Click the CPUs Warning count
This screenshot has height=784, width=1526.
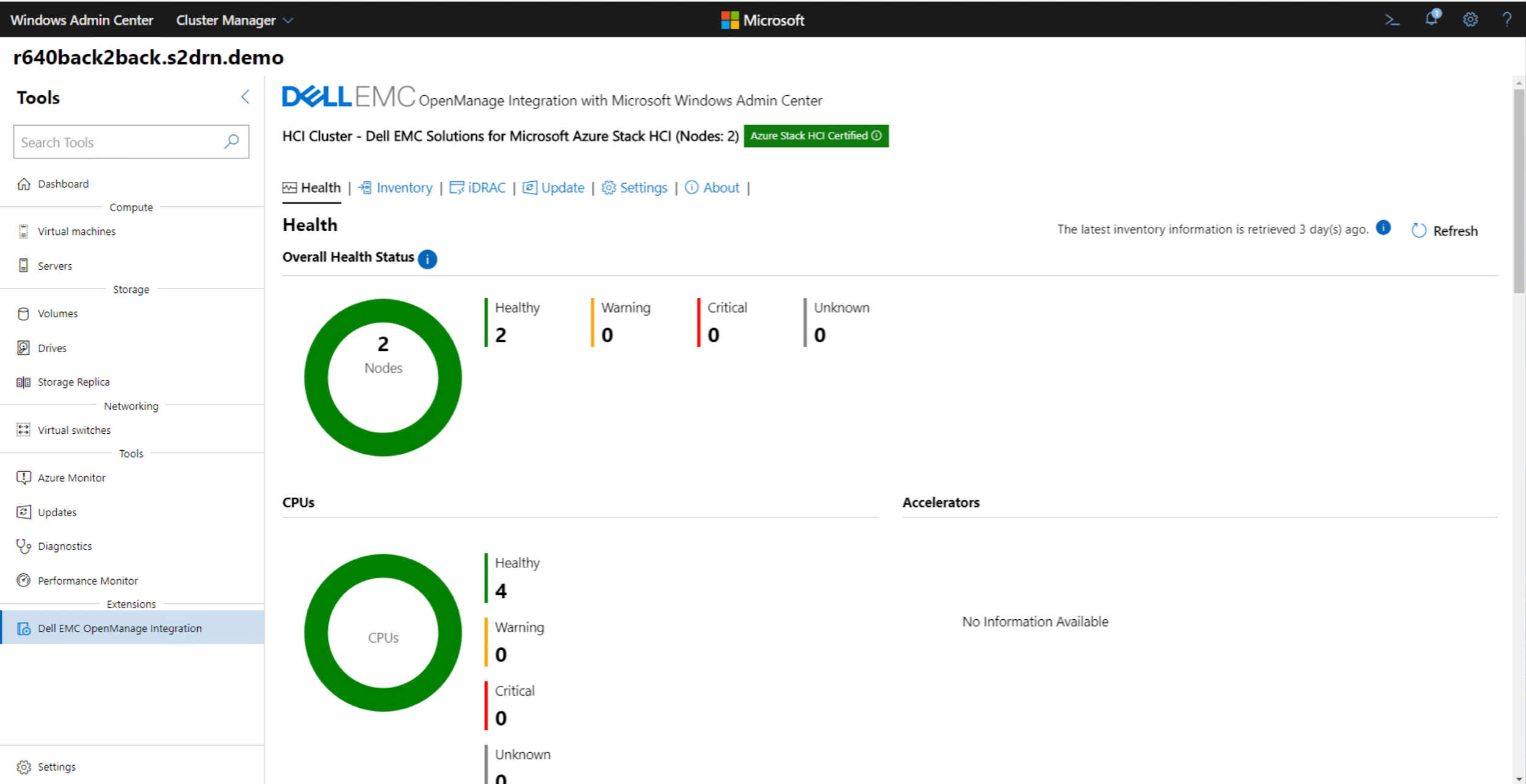(x=501, y=655)
